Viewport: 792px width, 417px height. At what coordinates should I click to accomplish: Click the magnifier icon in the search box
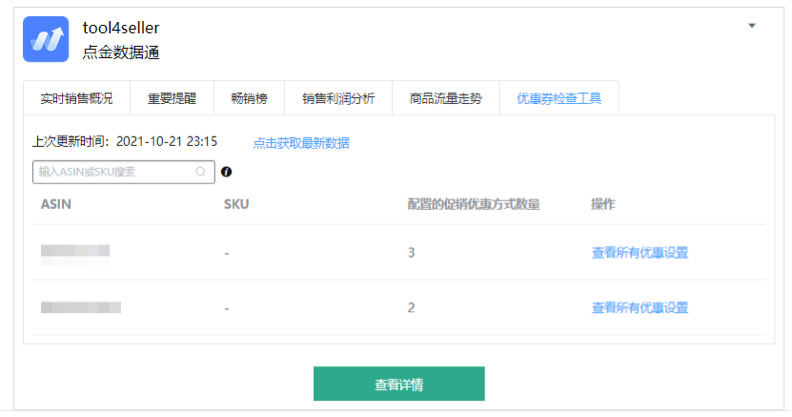pos(201,172)
